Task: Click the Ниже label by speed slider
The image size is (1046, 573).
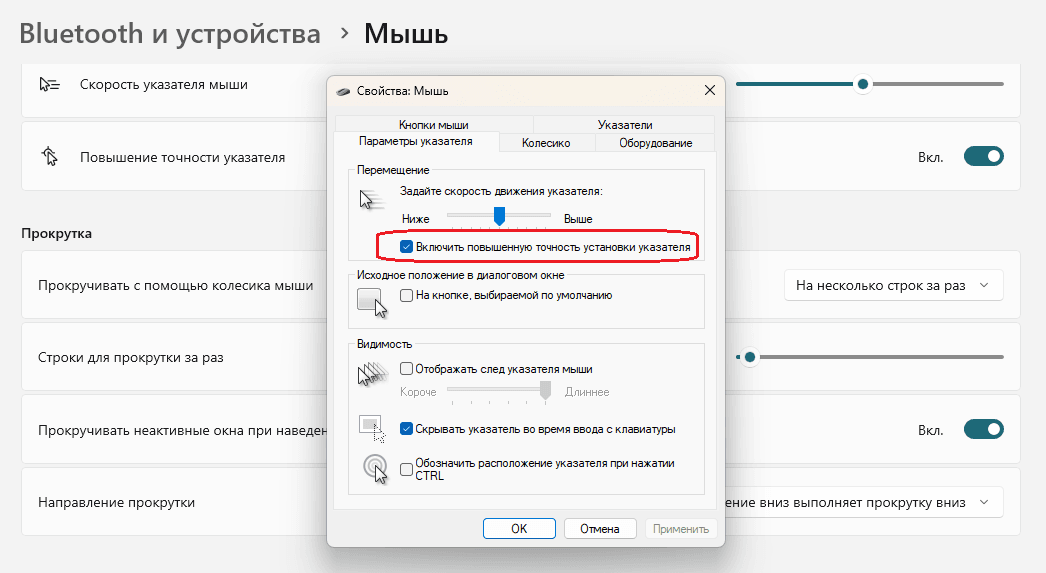Action: click(x=416, y=219)
